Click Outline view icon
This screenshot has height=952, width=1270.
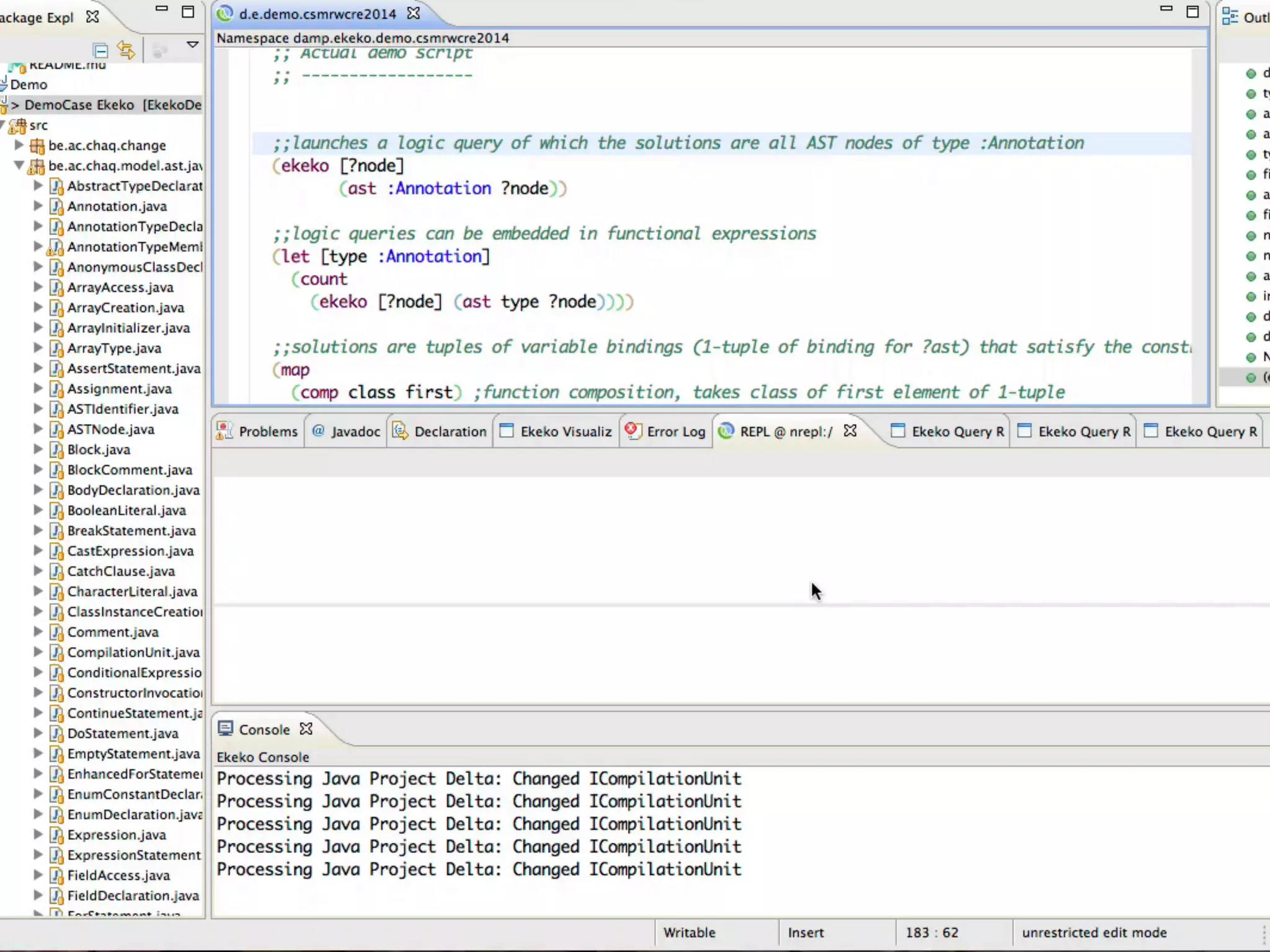tap(1230, 17)
